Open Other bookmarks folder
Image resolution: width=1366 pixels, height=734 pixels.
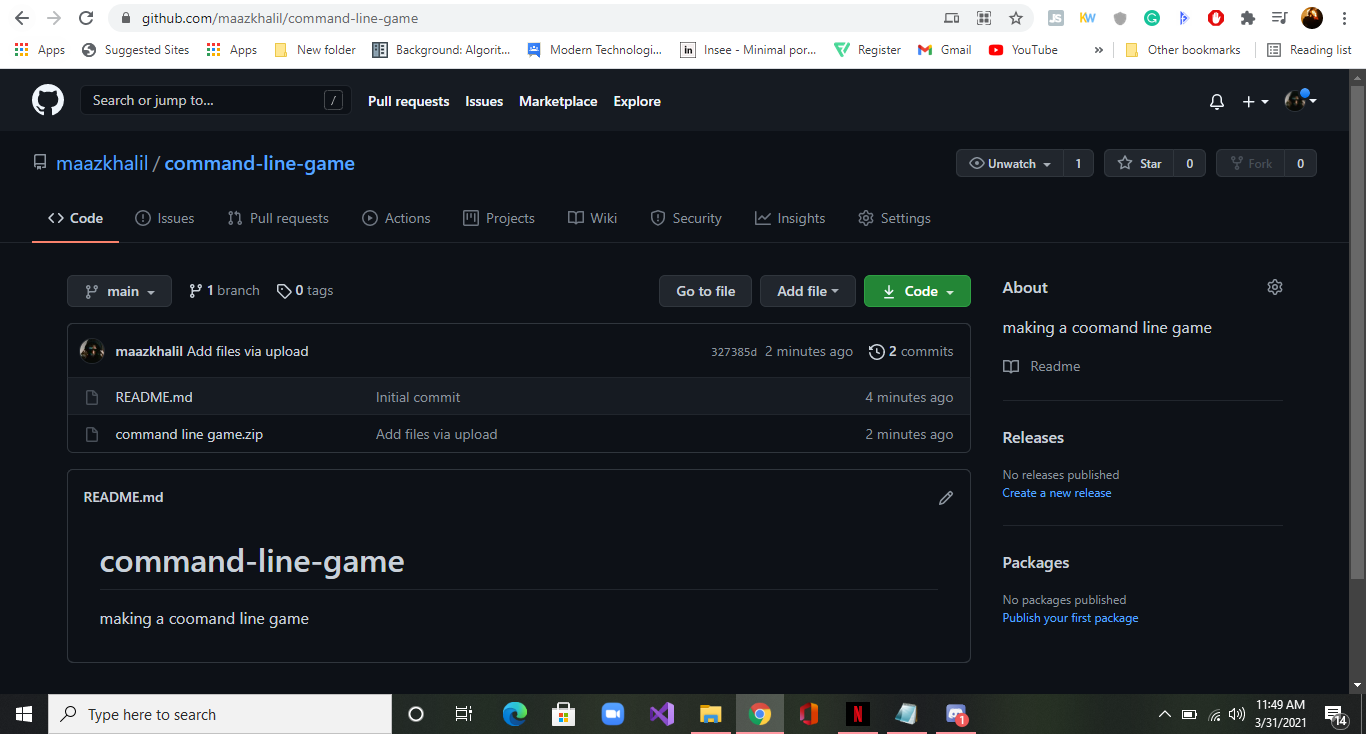pos(1182,50)
